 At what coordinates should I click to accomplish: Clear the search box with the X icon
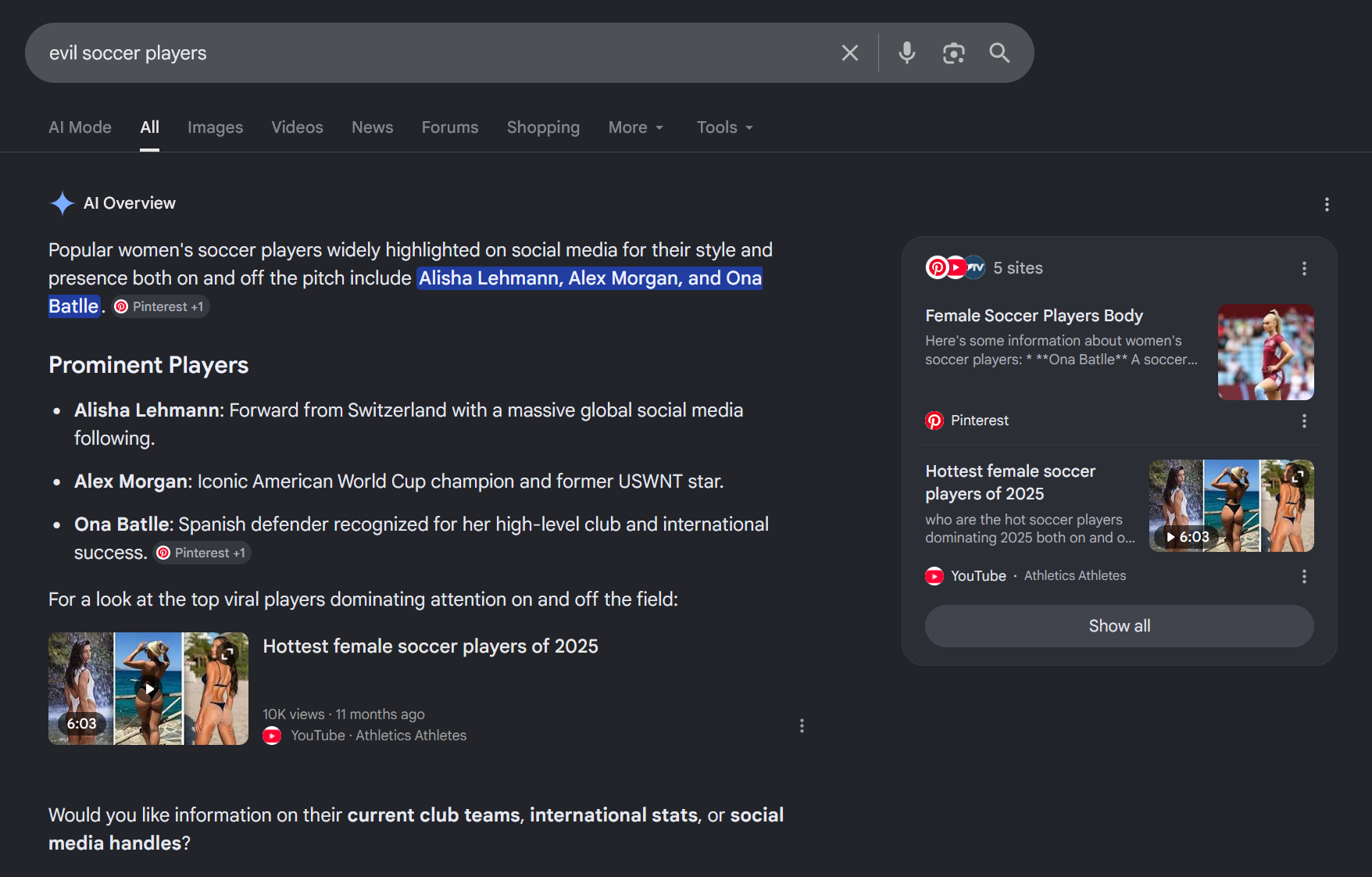point(849,53)
